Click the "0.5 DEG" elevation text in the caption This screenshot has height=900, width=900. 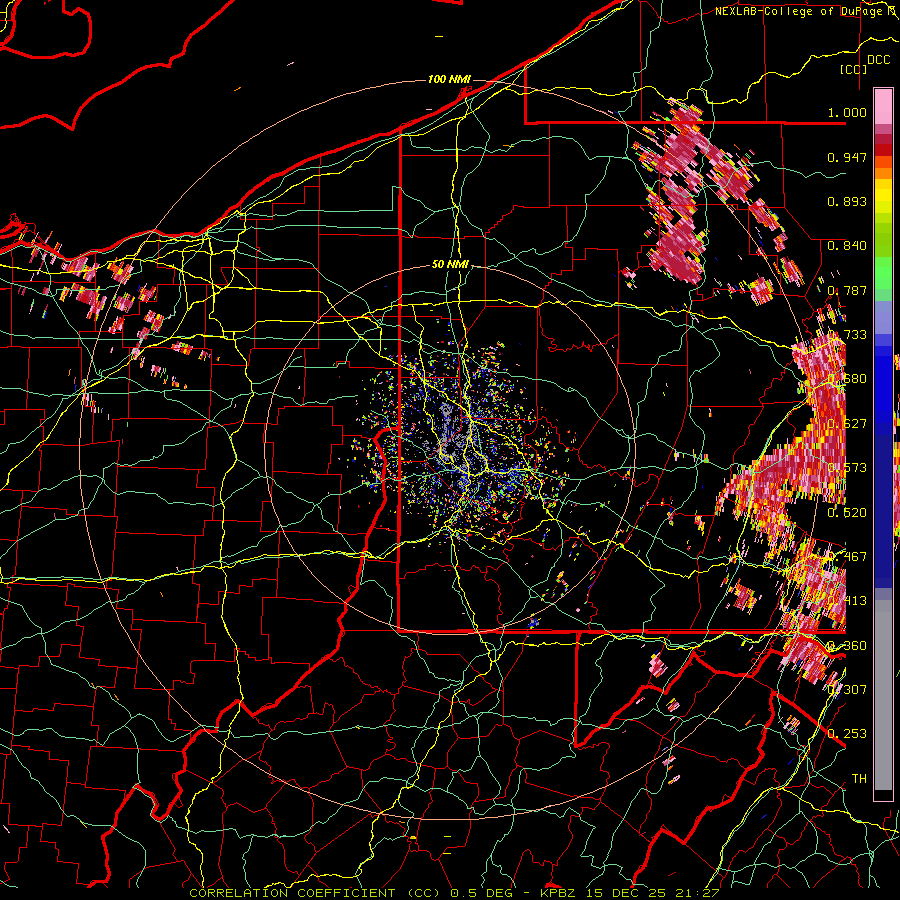[480, 893]
